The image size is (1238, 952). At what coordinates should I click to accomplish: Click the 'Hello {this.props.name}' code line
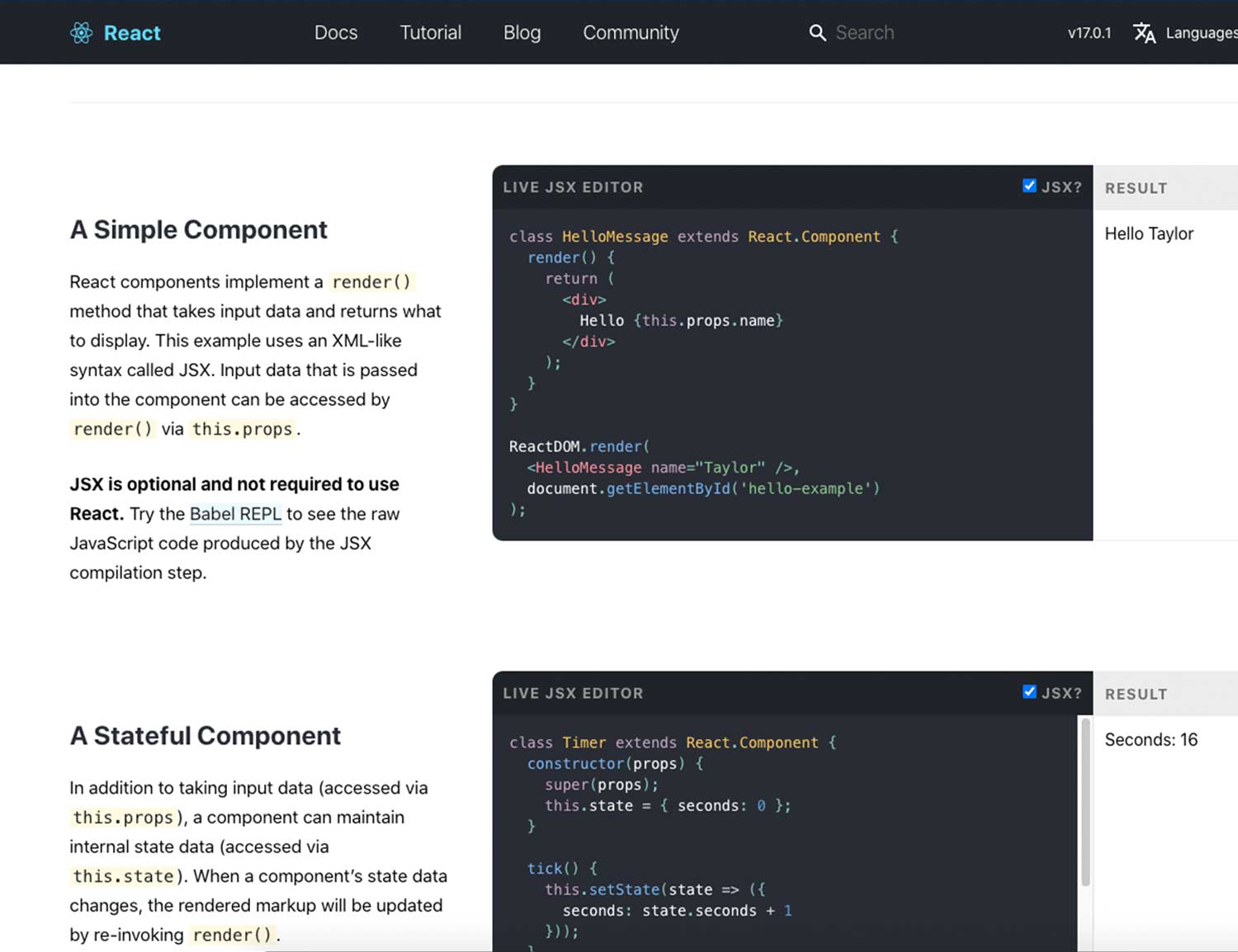coord(681,321)
